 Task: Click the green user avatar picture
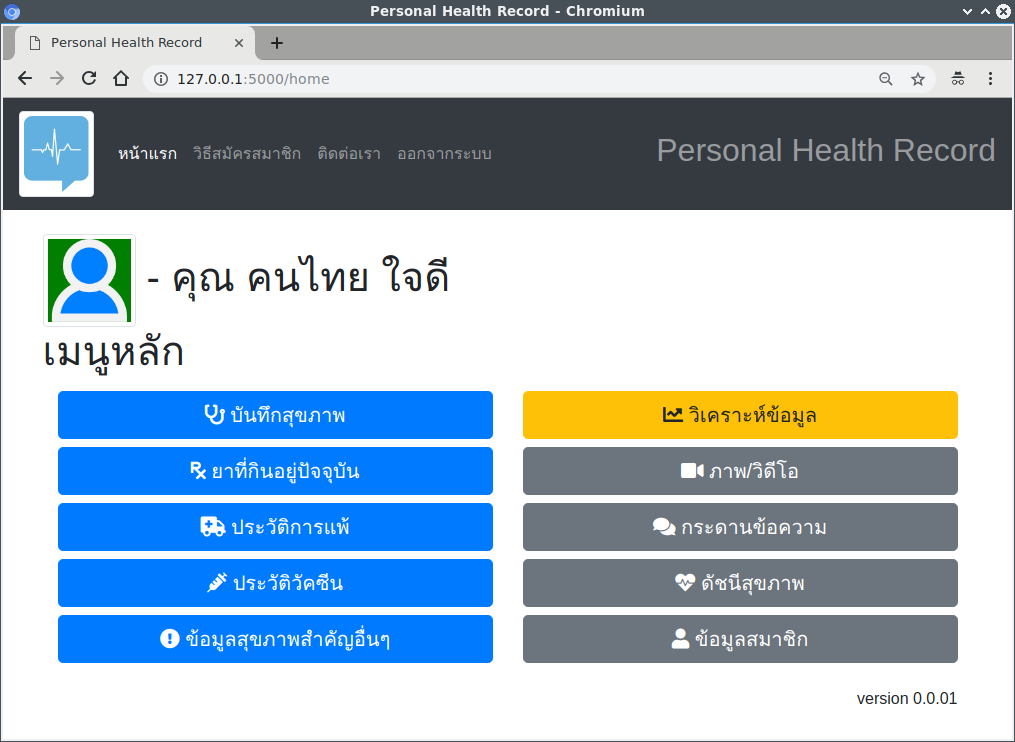click(89, 280)
